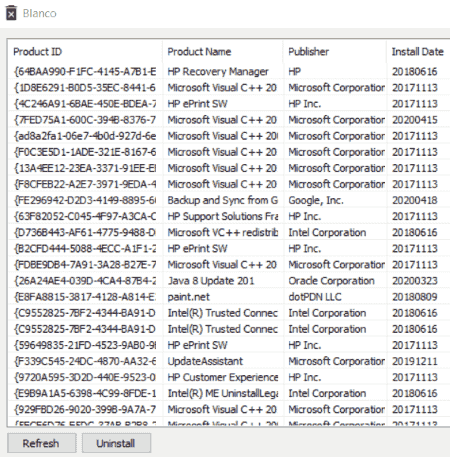
Task: Select product ID {B2CFD444-5088-4ECC-A1F1-2
Action: tap(85, 248)
